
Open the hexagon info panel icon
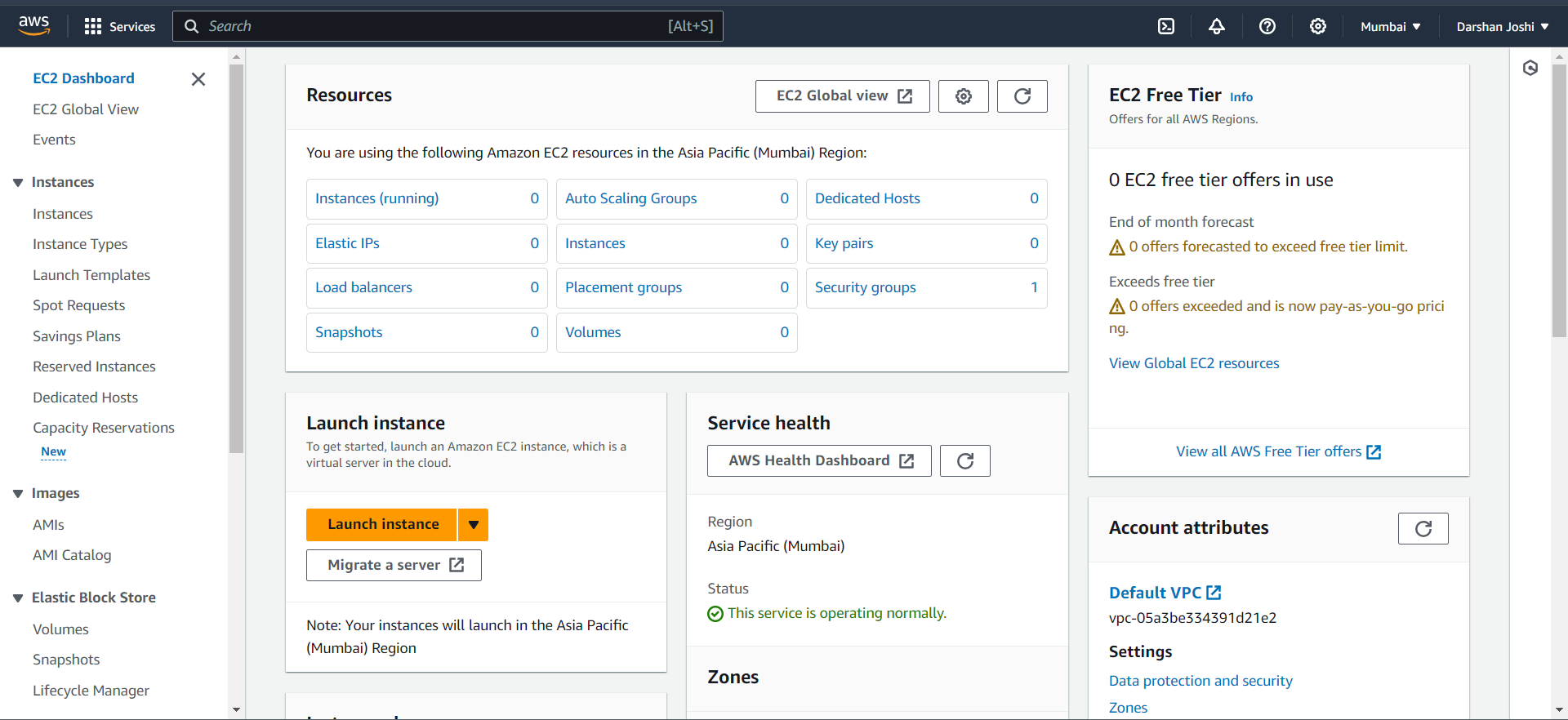[x=1530, y=68]
